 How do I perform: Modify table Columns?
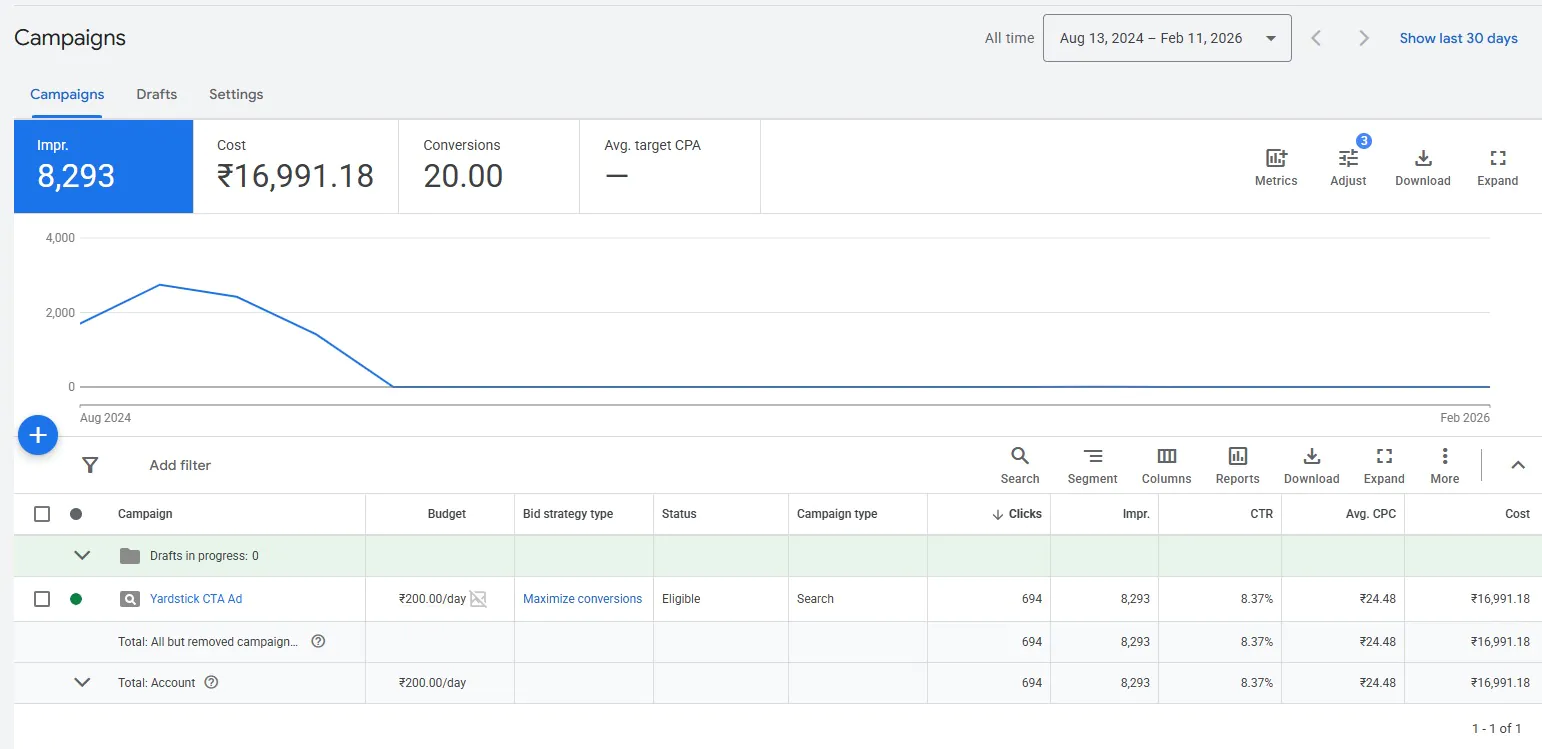click(1166, 466)
